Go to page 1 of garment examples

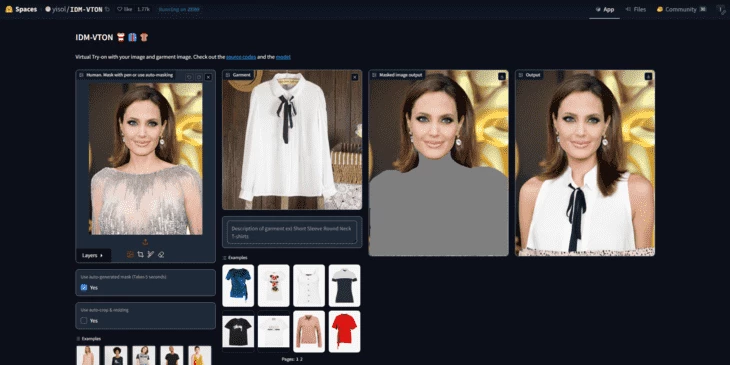tap(297, 359)
